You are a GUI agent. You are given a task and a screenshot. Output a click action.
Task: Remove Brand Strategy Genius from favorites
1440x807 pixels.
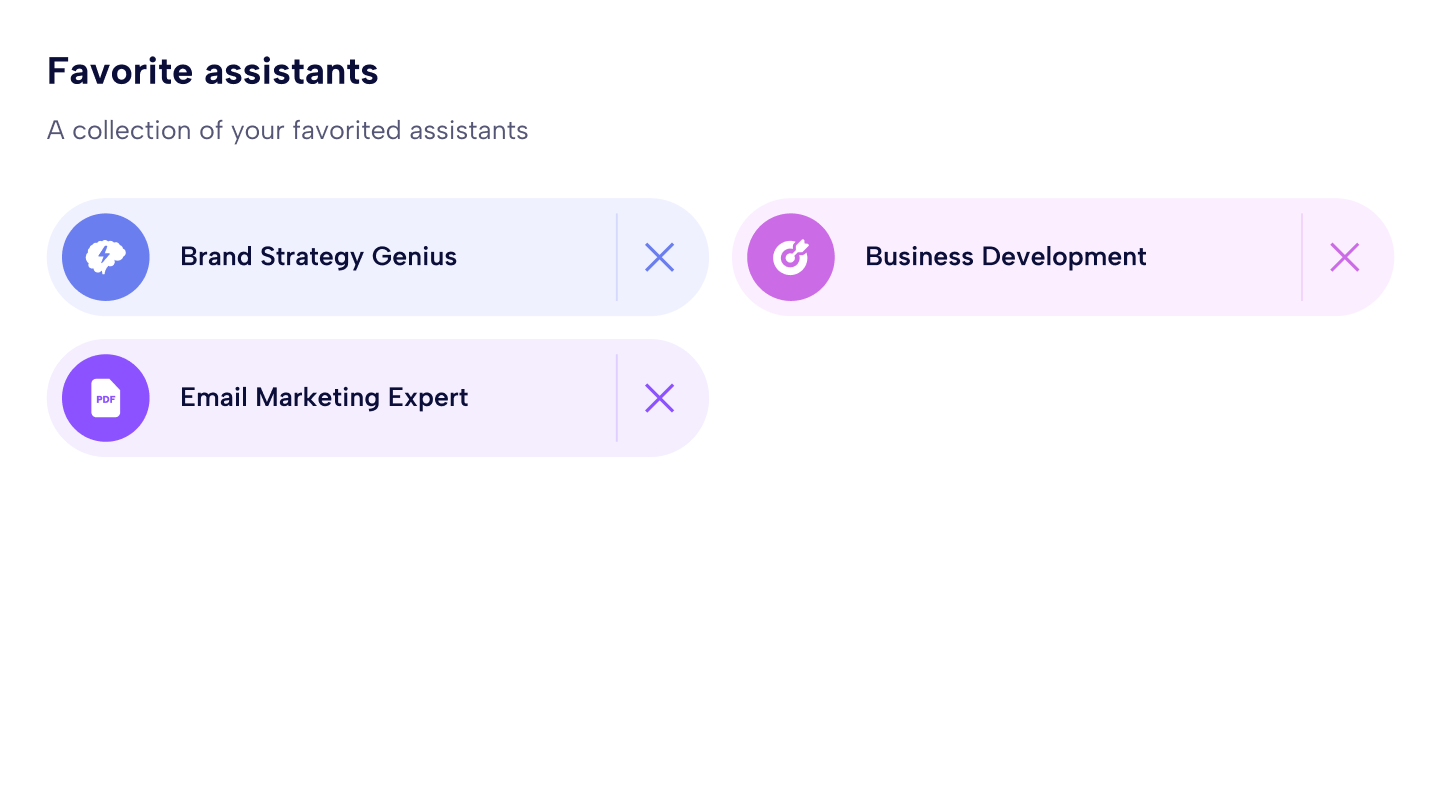[x=660, y=257]
